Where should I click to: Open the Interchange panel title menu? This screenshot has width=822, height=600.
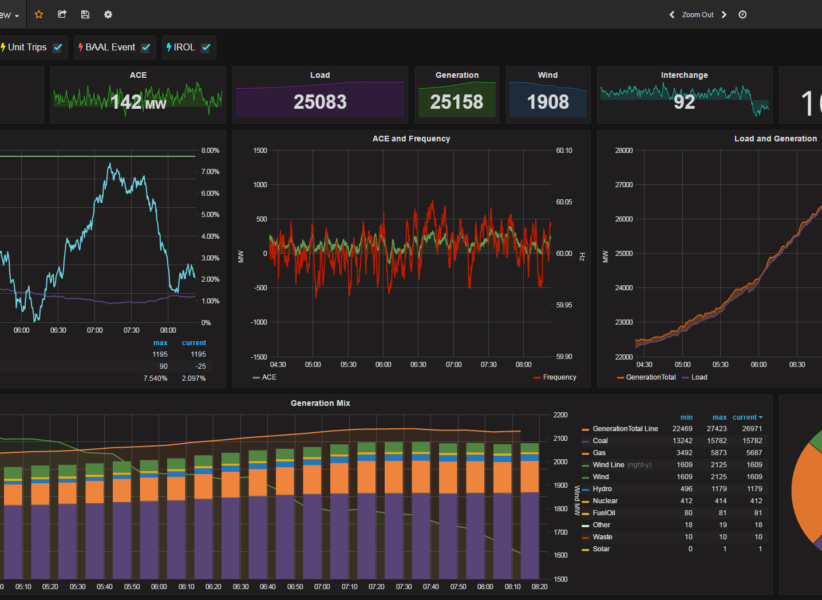click(684, 75)
